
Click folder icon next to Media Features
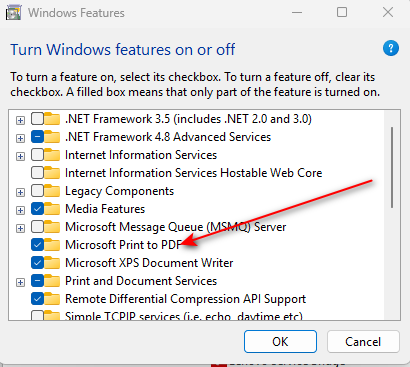[x=52, y=209]
